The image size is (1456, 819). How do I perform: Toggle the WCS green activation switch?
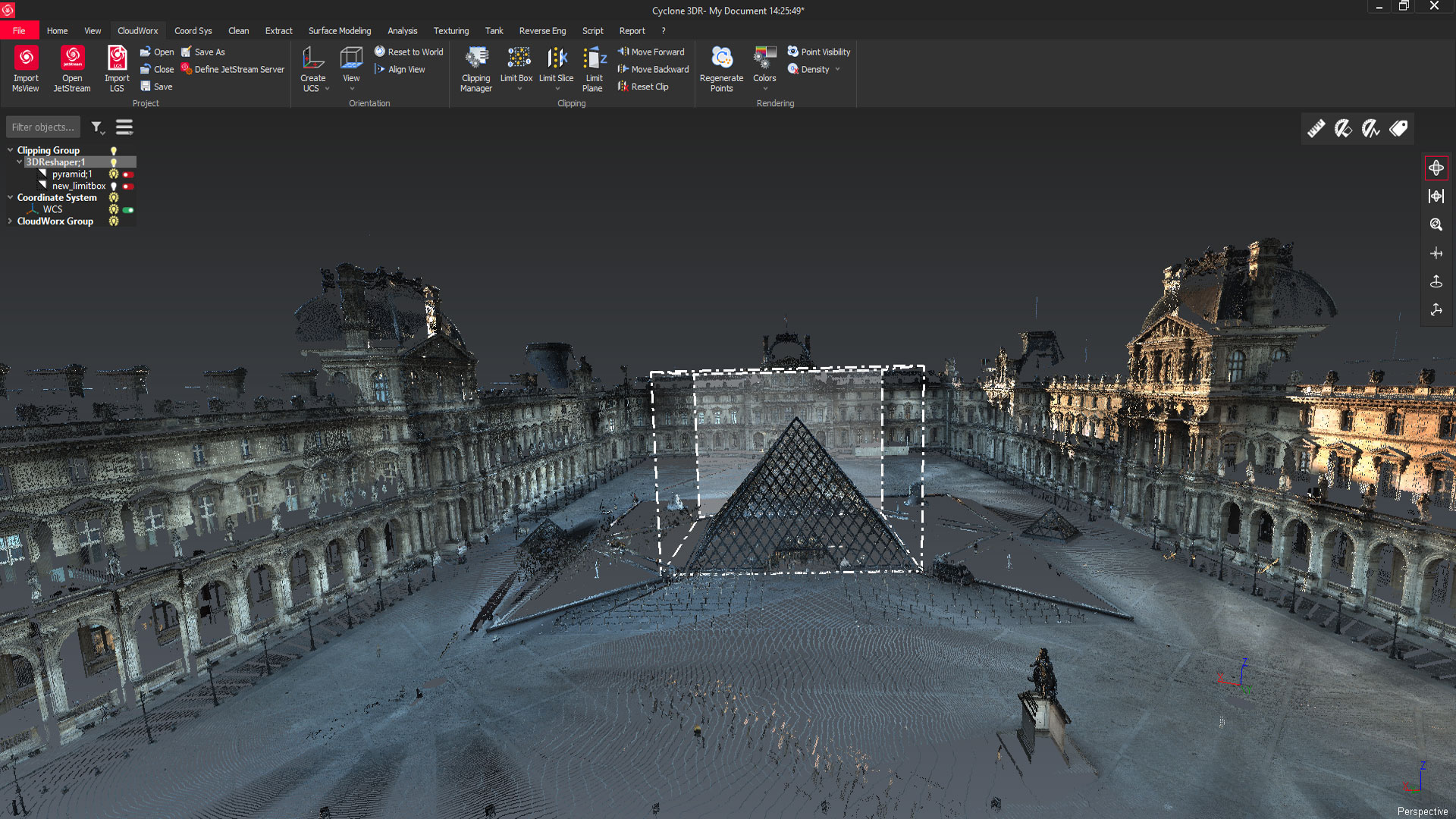click(x=128, y=210)
